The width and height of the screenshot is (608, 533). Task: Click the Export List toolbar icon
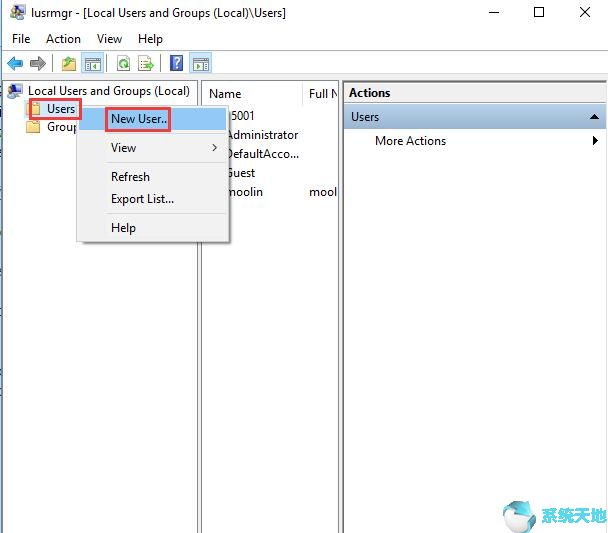pos(146,63)
